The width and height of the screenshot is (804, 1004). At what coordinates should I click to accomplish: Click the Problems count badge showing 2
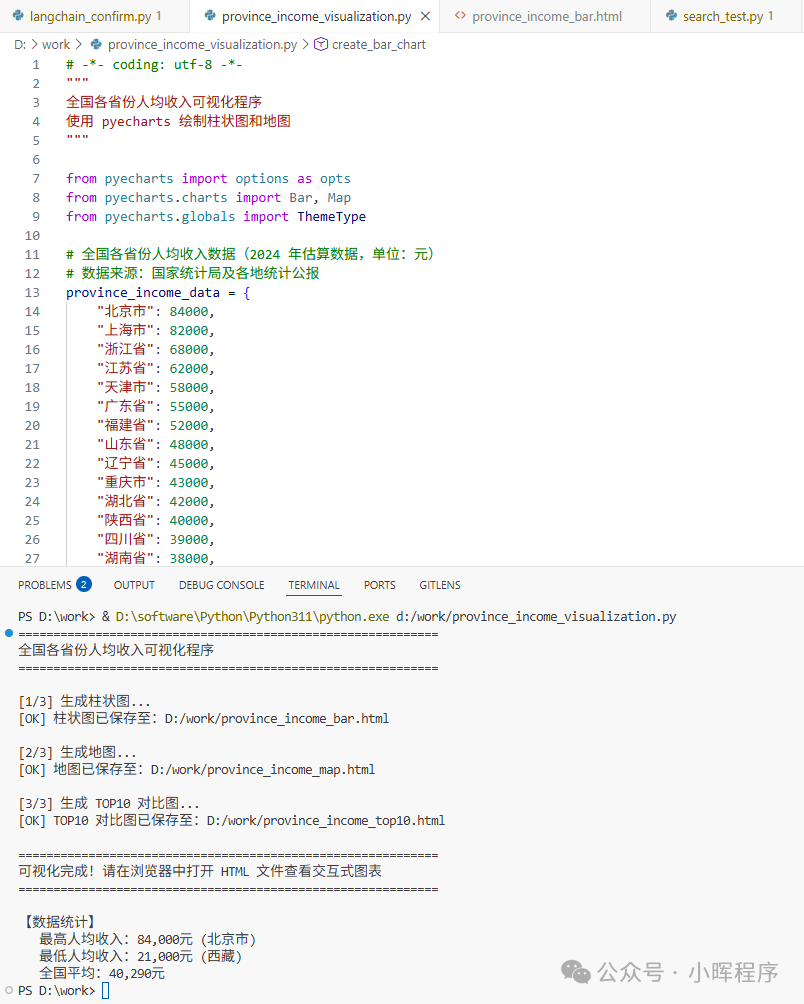(x=84, y=585)
